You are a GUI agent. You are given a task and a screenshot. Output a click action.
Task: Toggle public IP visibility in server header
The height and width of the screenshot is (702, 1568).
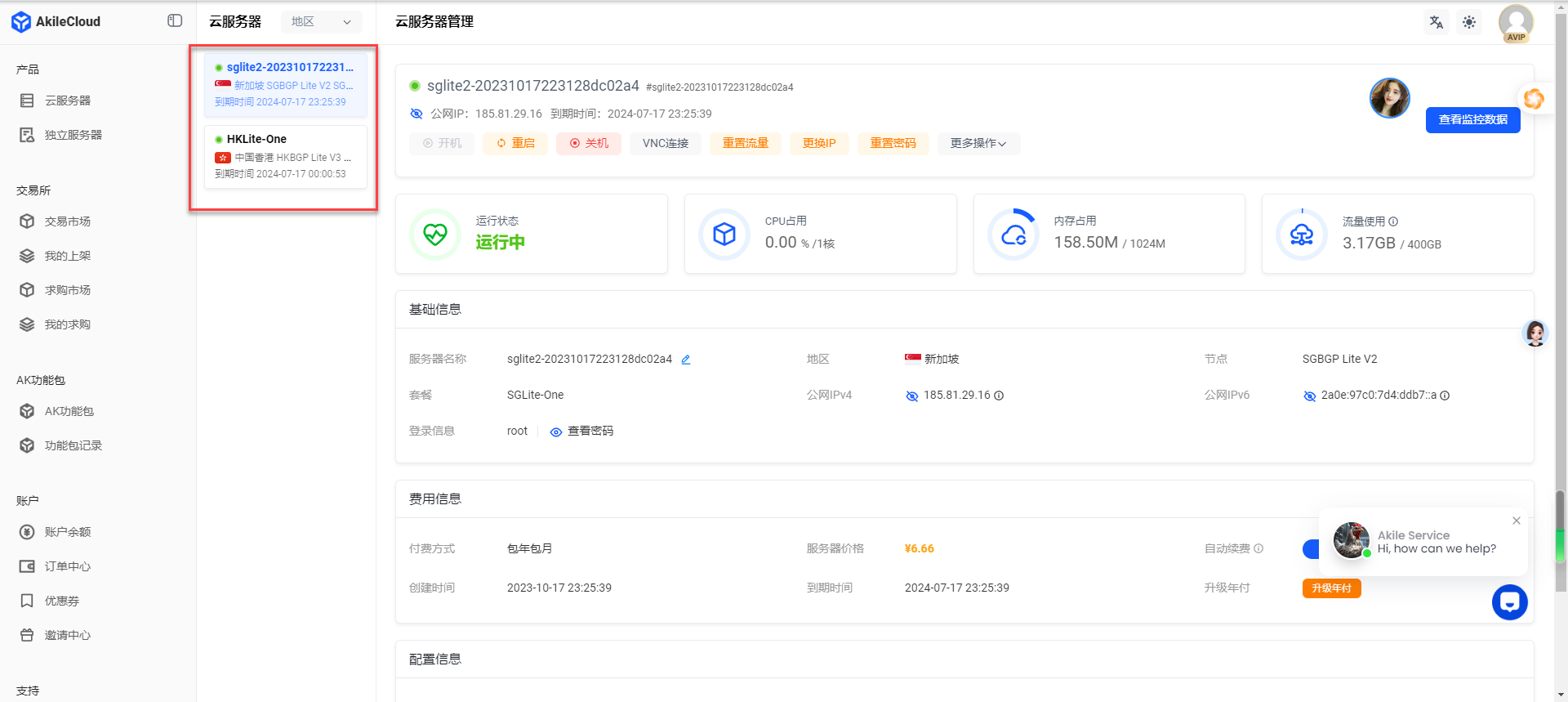pyautogui.click(x=416, y=114)
